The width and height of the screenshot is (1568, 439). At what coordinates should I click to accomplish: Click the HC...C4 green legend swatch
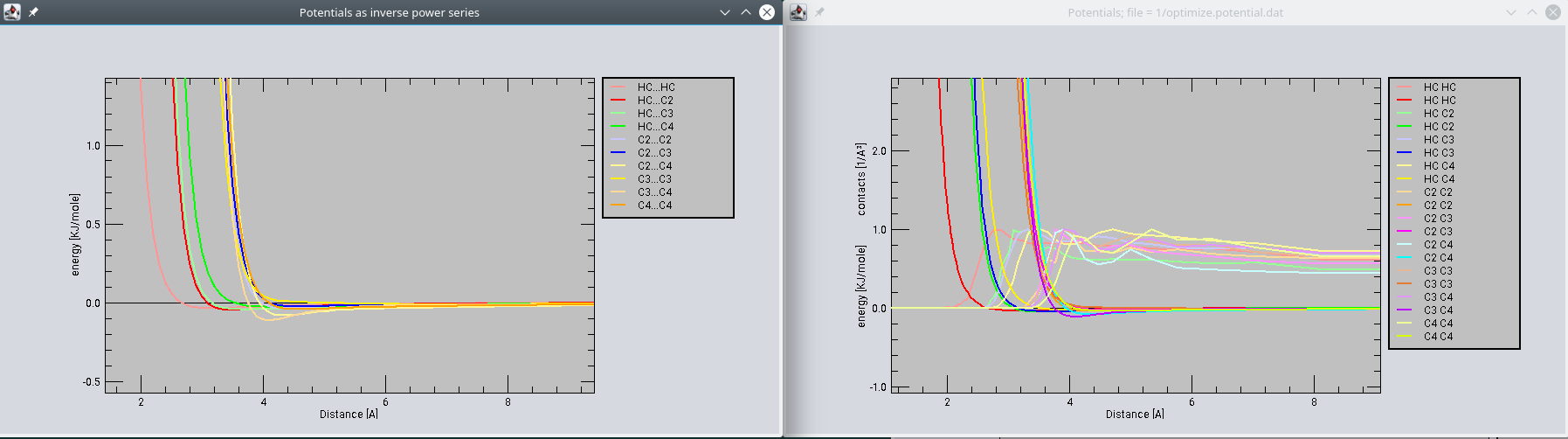click(618, 127)
